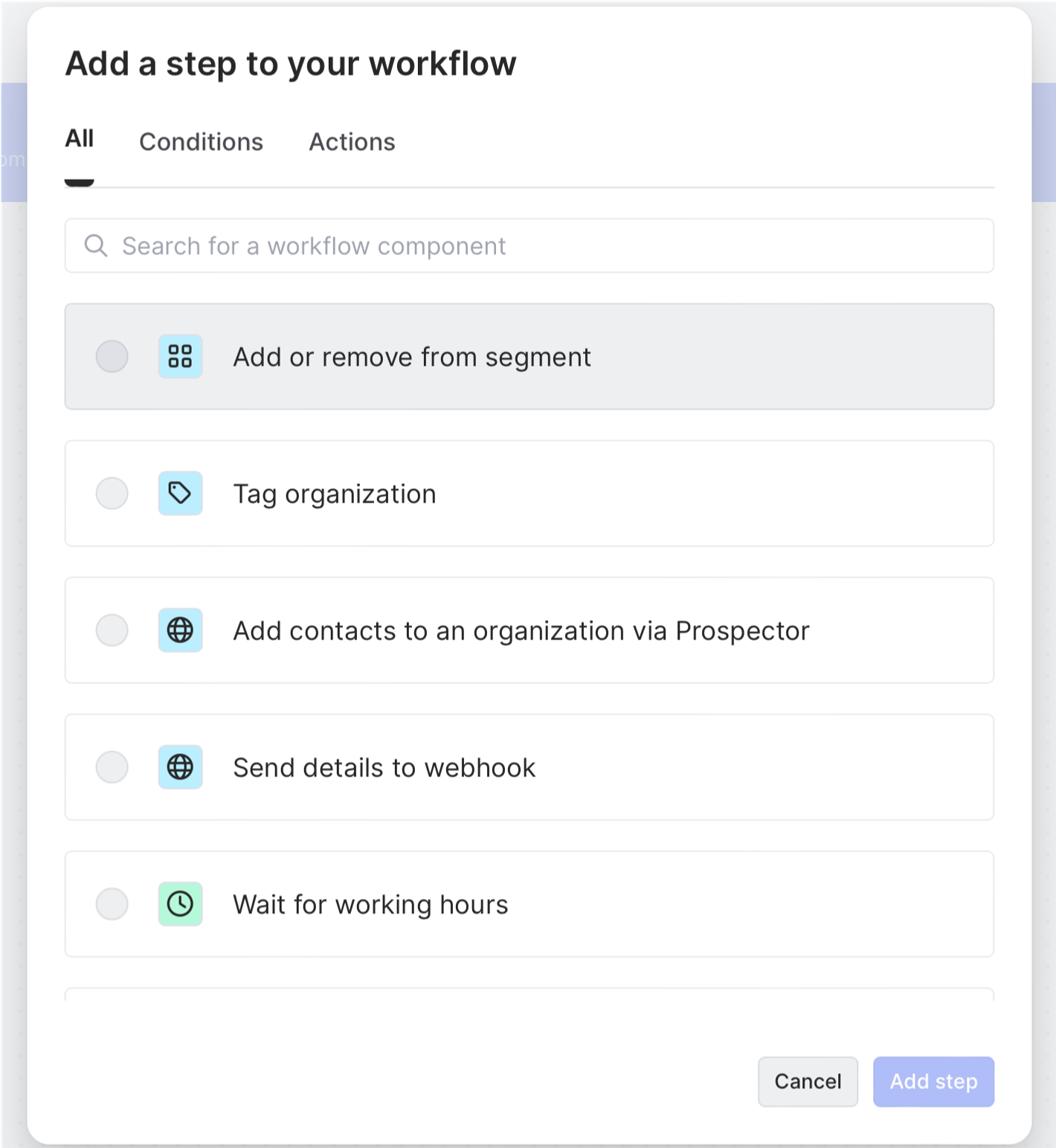Select the Tag organization radio button
1056x1148 pixels.
coord(112,493)
